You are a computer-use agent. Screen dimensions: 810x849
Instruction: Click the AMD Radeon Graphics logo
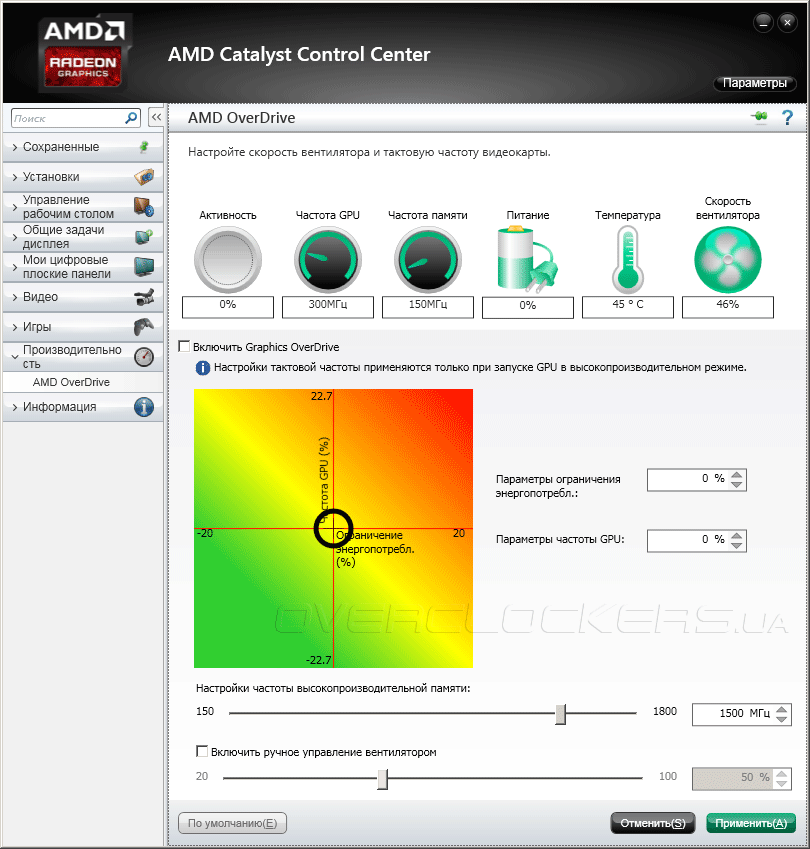pos(83,54)
